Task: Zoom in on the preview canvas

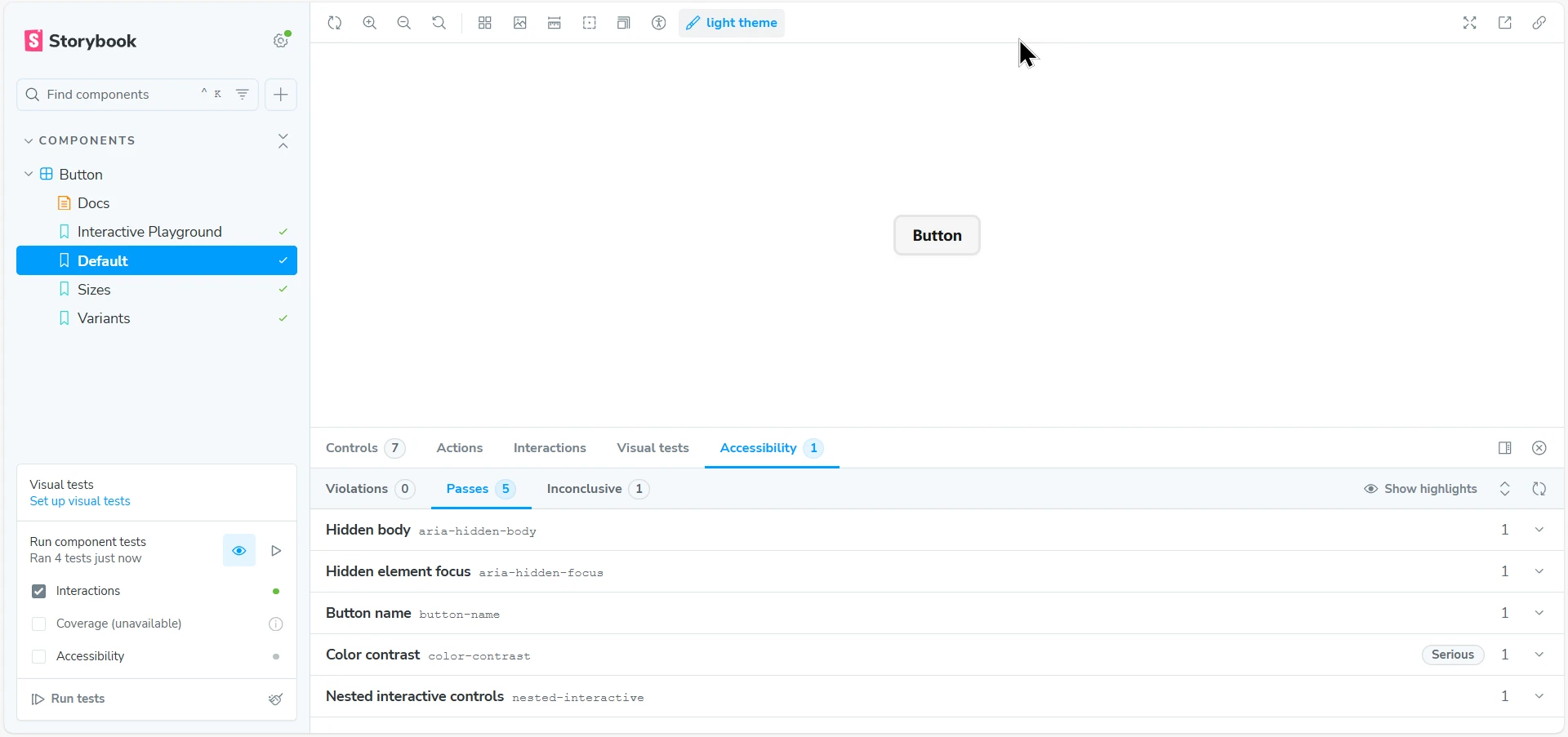Action: click(370, 23)
